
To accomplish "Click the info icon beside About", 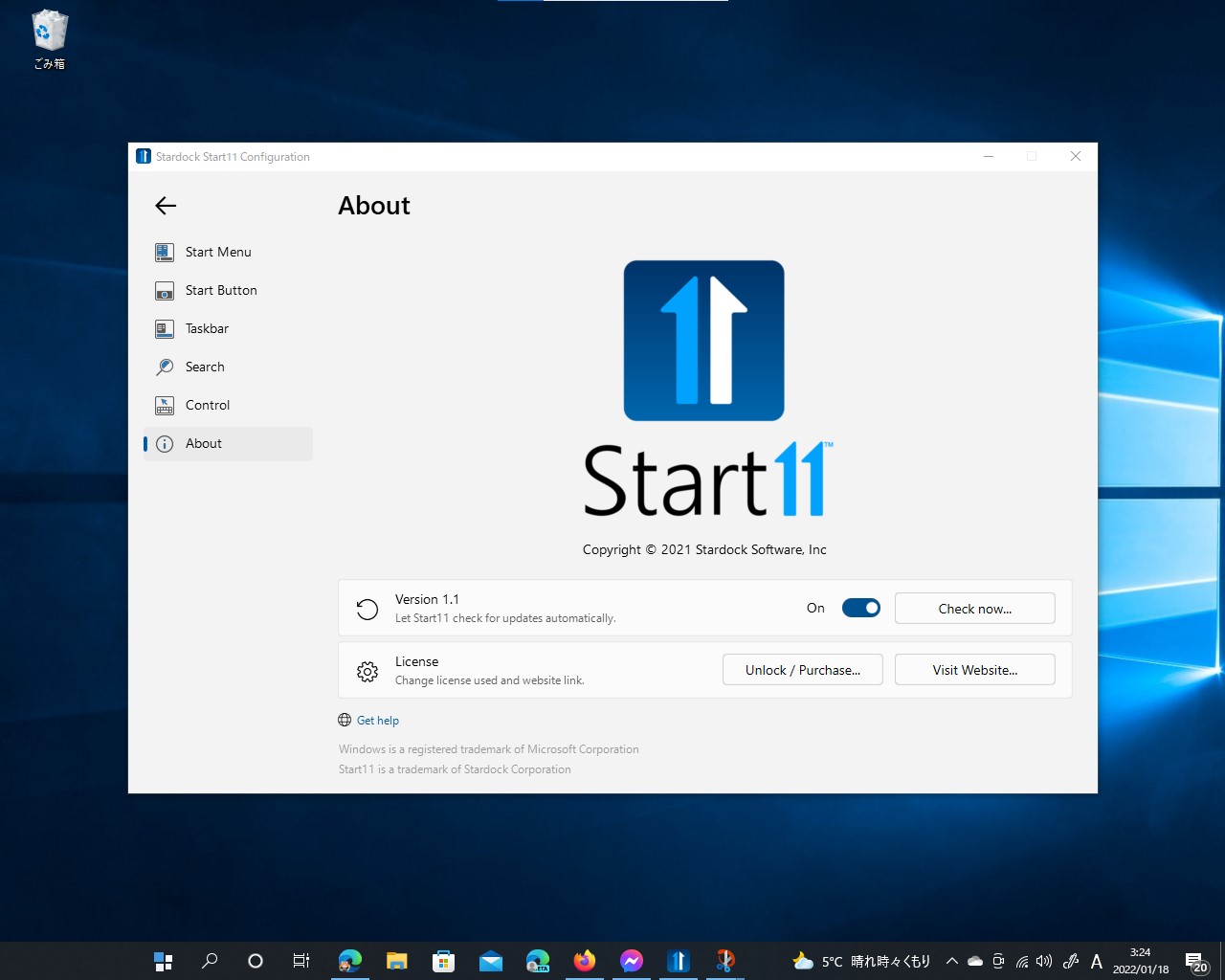I will tap(164, 443).
